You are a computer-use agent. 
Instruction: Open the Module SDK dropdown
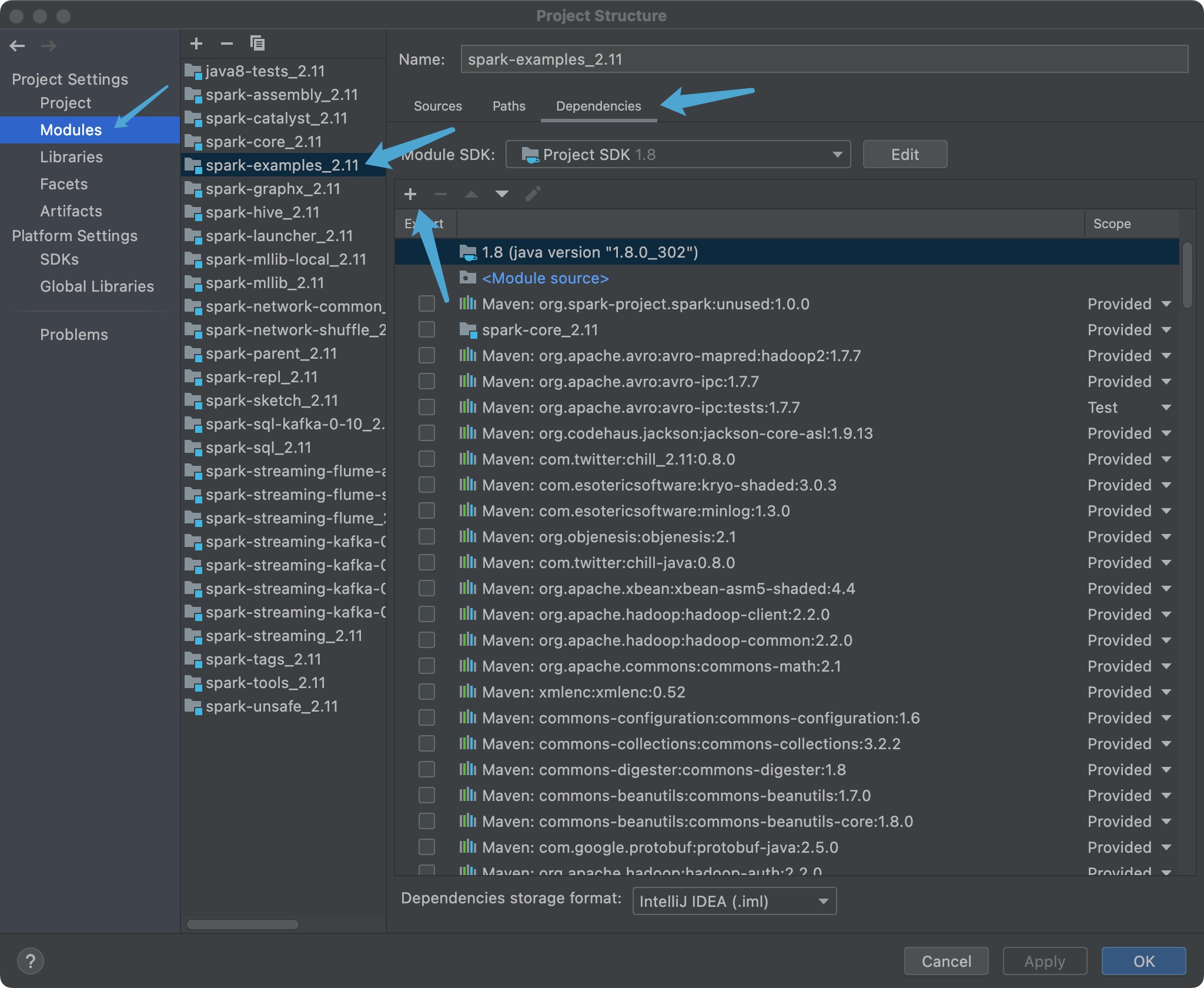point(678,155)
